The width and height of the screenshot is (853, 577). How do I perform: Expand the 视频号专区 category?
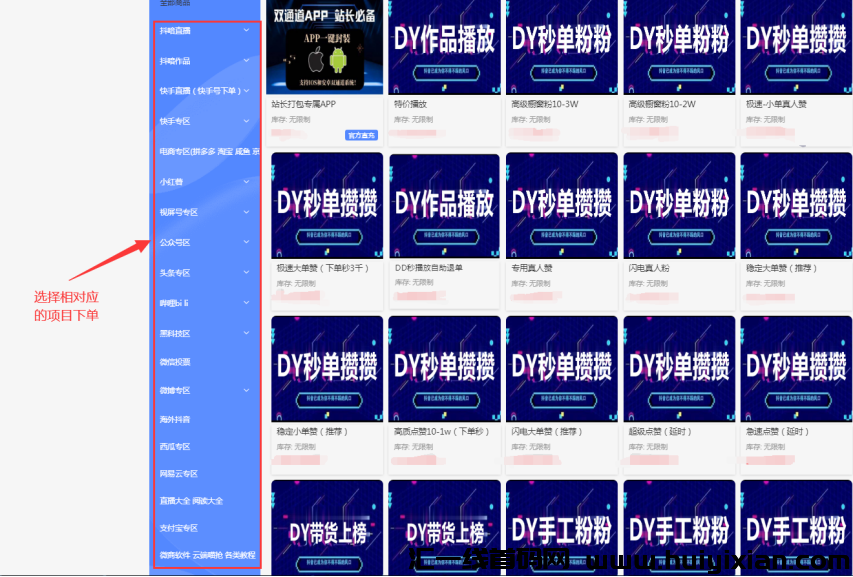245,211
